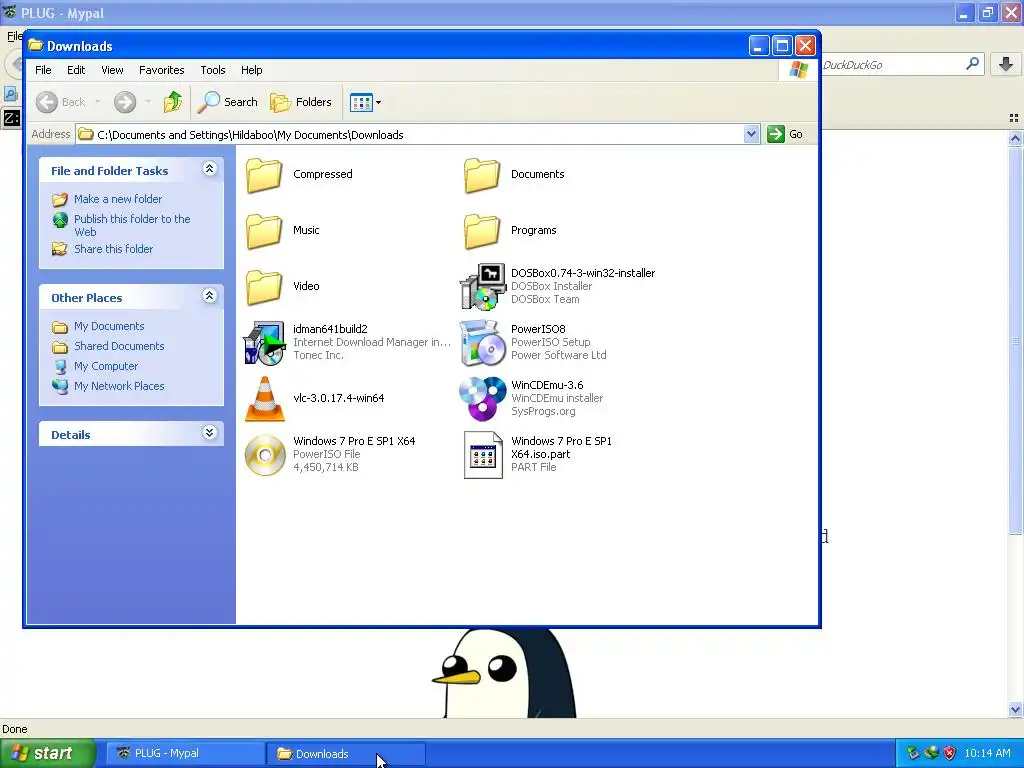Screen dimensions: 1024x768
Task: Open Mypal downloads arrow button
Action: tap(1006, 64)
